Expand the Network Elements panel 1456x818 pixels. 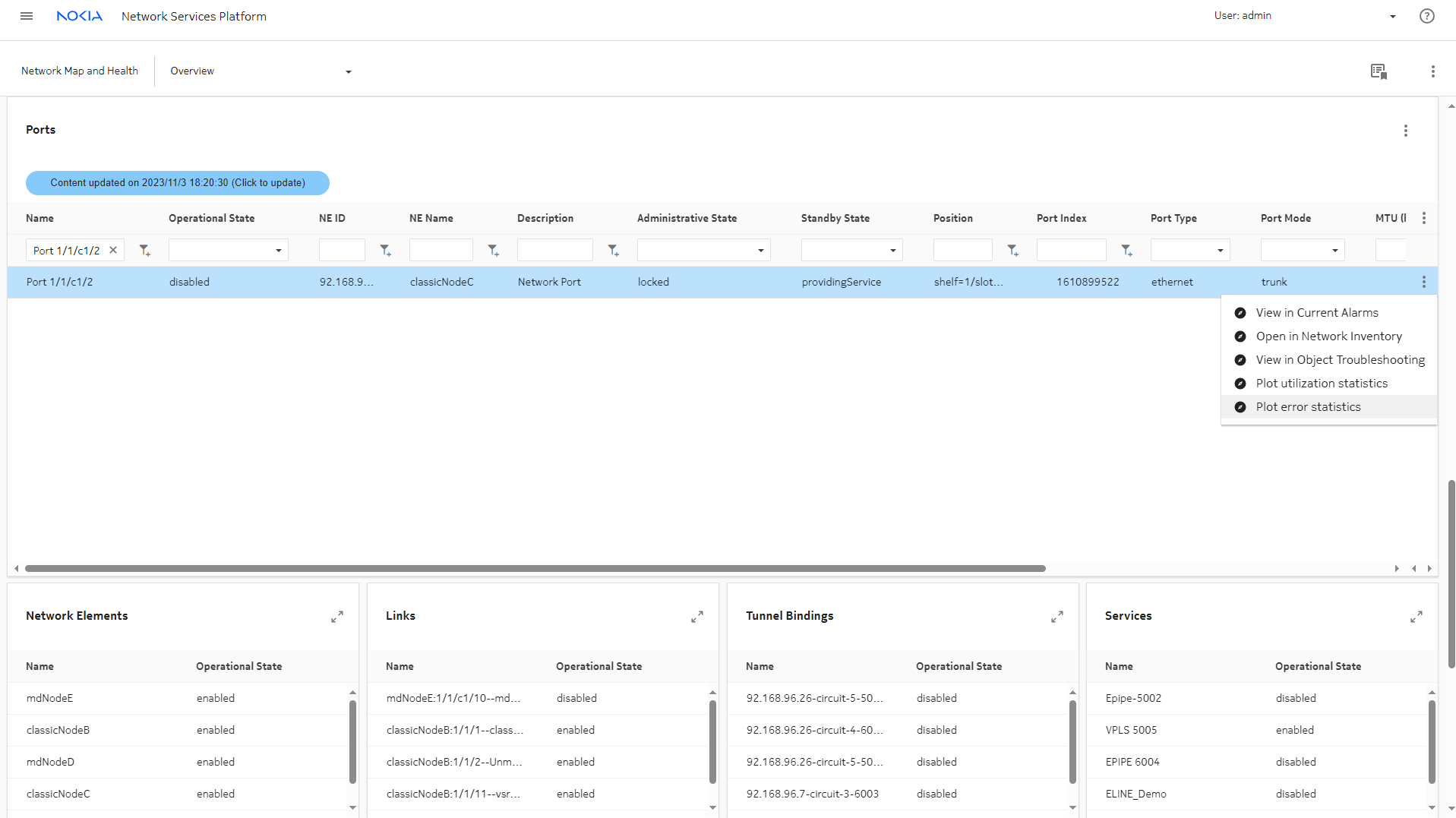(x=337, y=617)
